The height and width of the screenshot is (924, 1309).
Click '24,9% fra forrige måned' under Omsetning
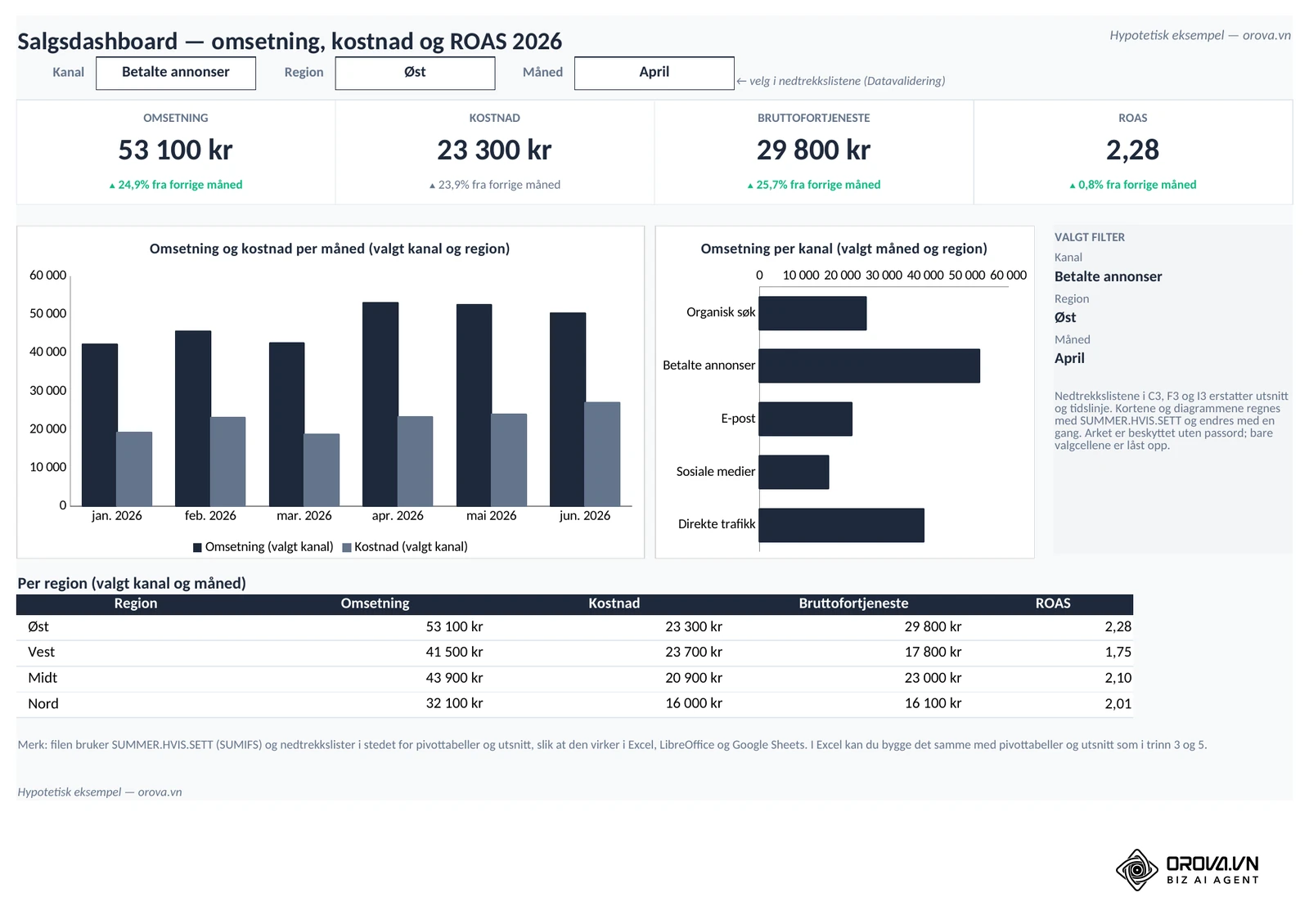176,185
